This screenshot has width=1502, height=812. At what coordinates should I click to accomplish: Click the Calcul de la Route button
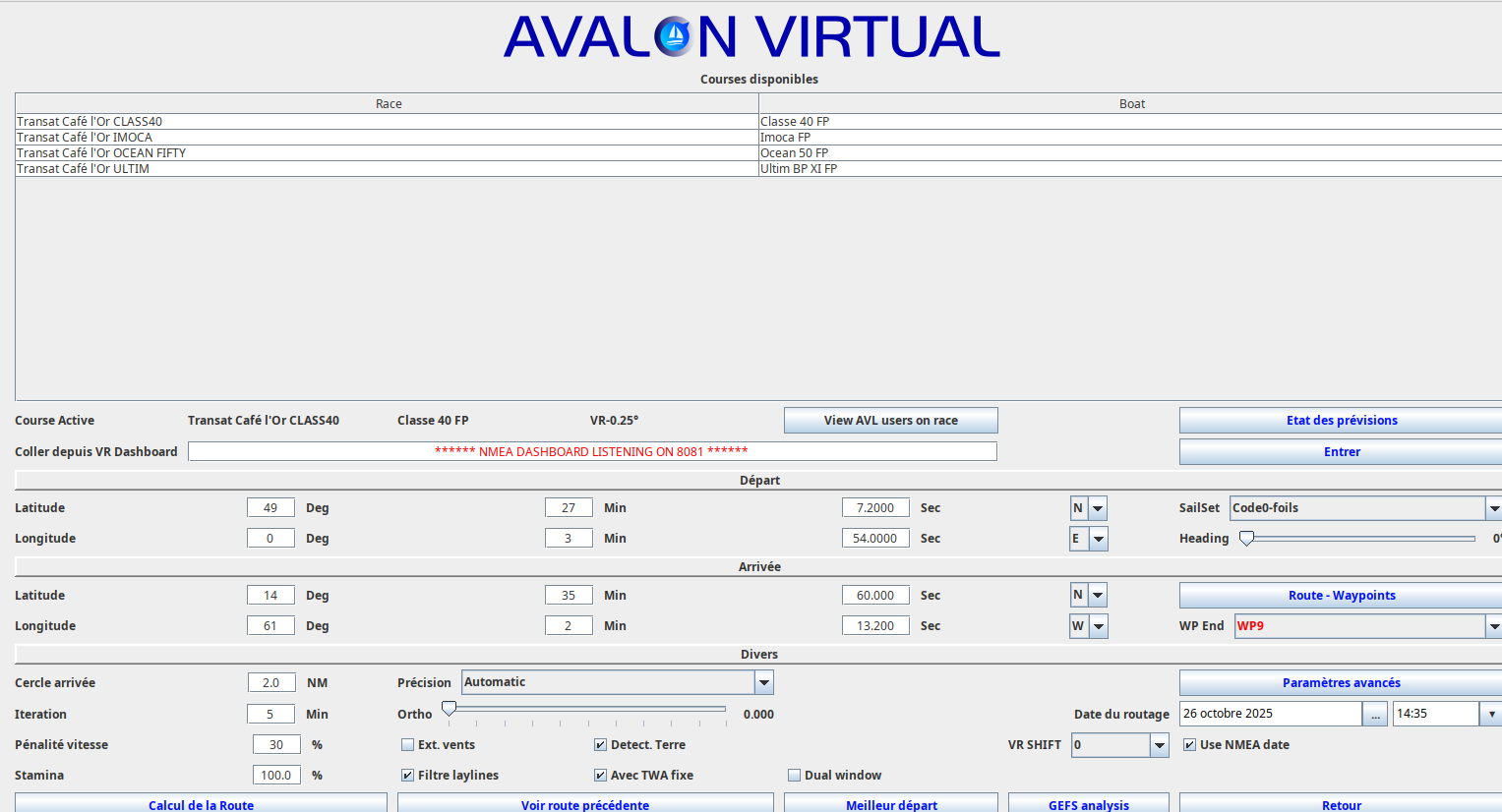coord(201,805)
